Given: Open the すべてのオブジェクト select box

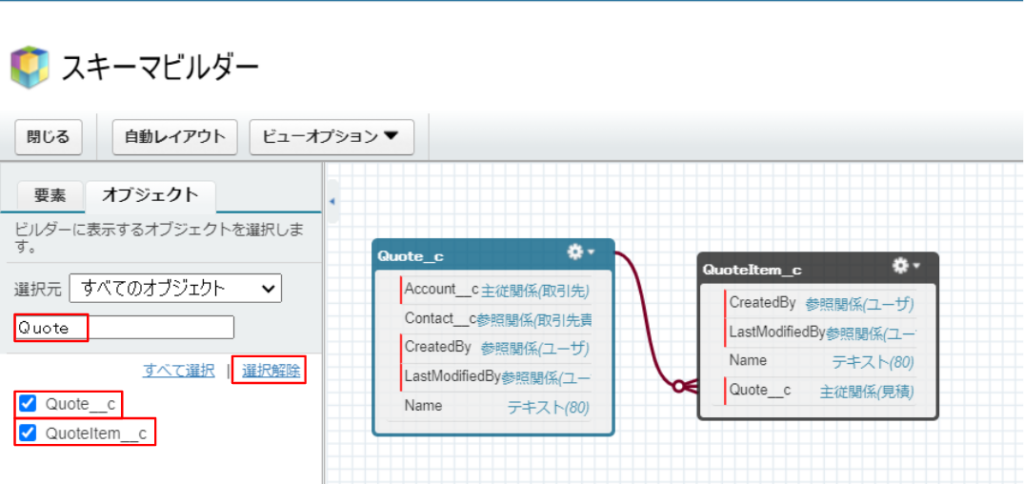Looking at the screenshot, I should click(x=176, y=288).
